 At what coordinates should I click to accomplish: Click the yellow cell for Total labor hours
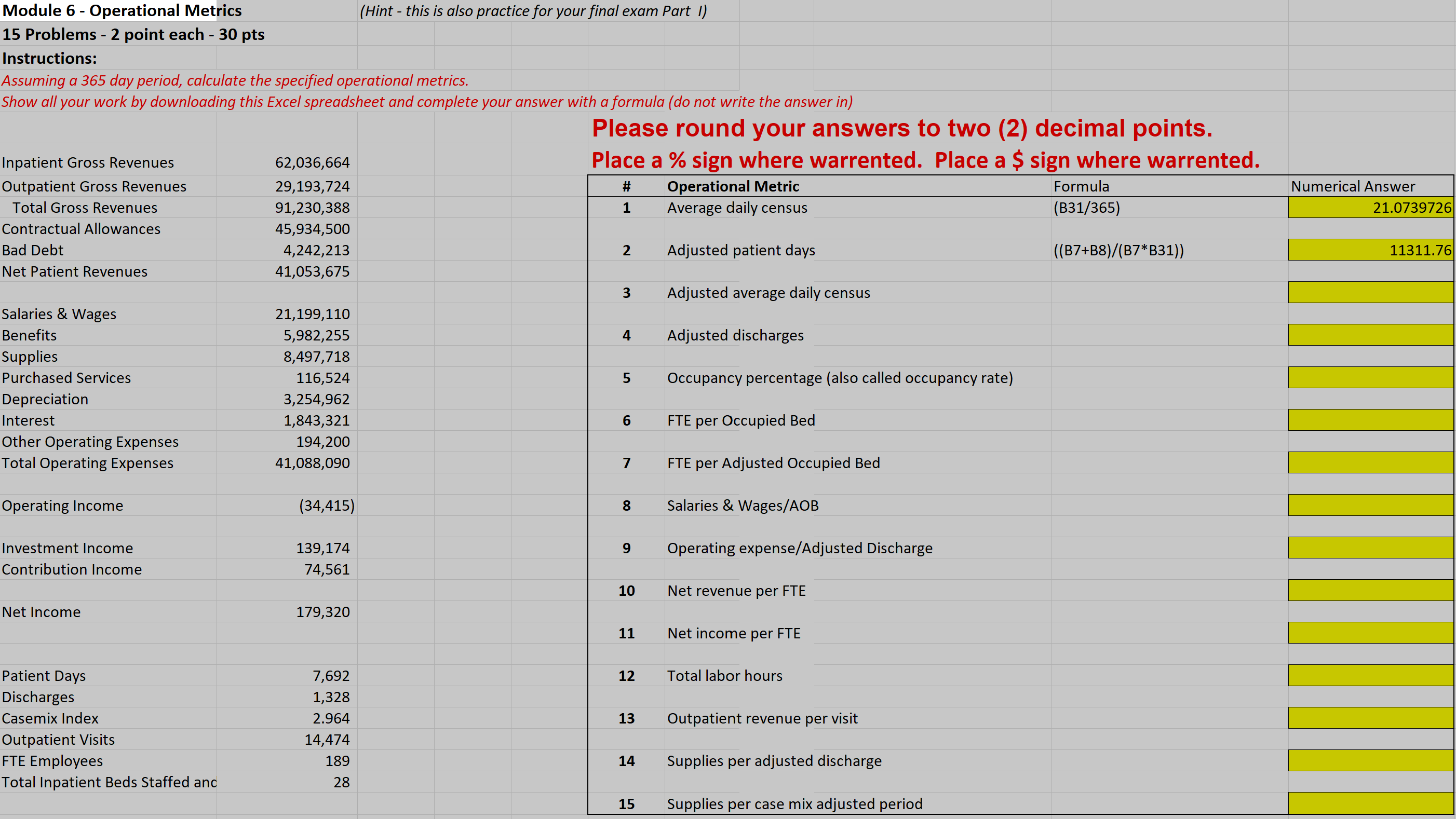(x=1370, y=676)
